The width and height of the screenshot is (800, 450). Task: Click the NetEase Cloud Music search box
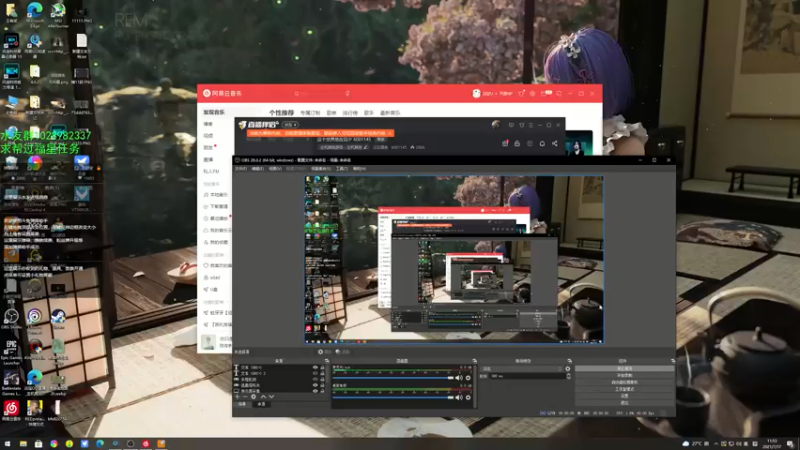coord(318,93)
